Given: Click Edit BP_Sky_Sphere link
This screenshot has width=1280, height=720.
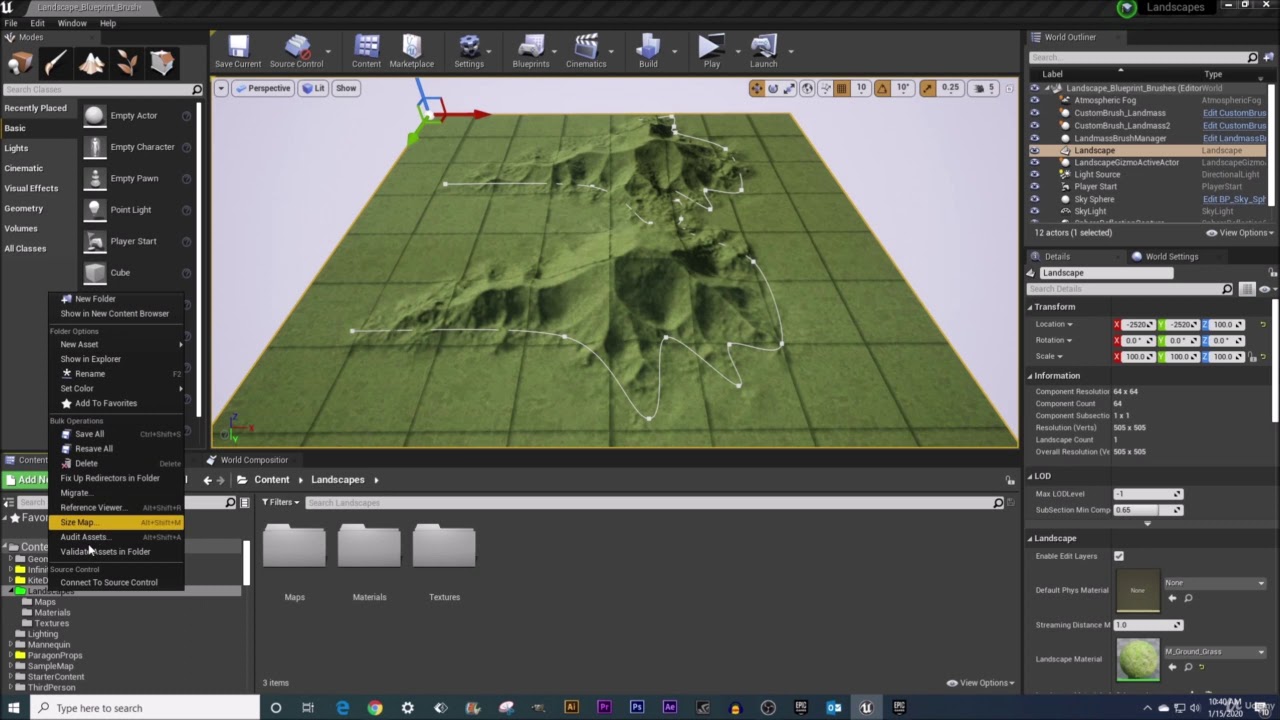Looking at the screenshot, I should click(1234, 199).
